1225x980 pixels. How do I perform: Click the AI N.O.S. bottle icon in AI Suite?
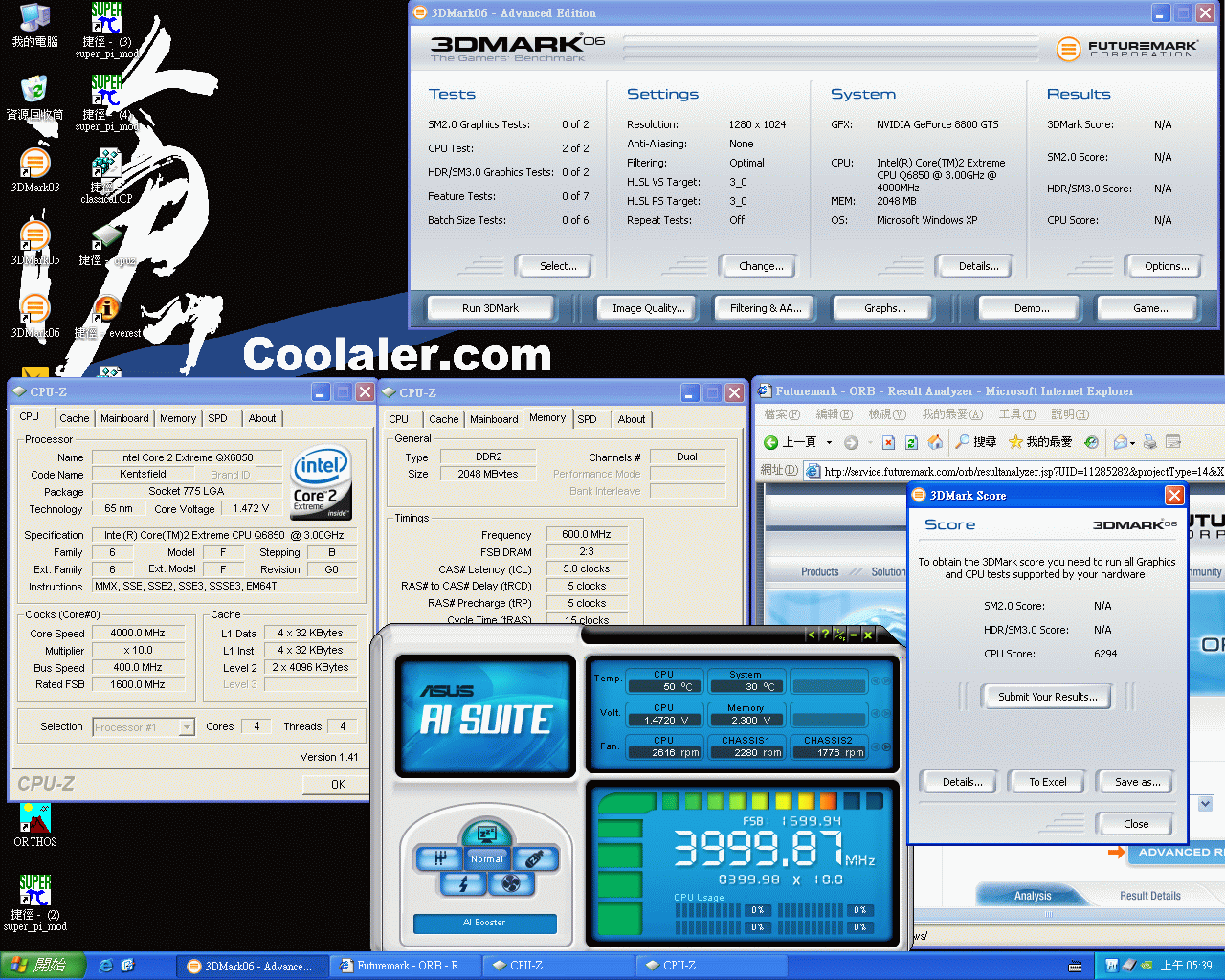535,858
